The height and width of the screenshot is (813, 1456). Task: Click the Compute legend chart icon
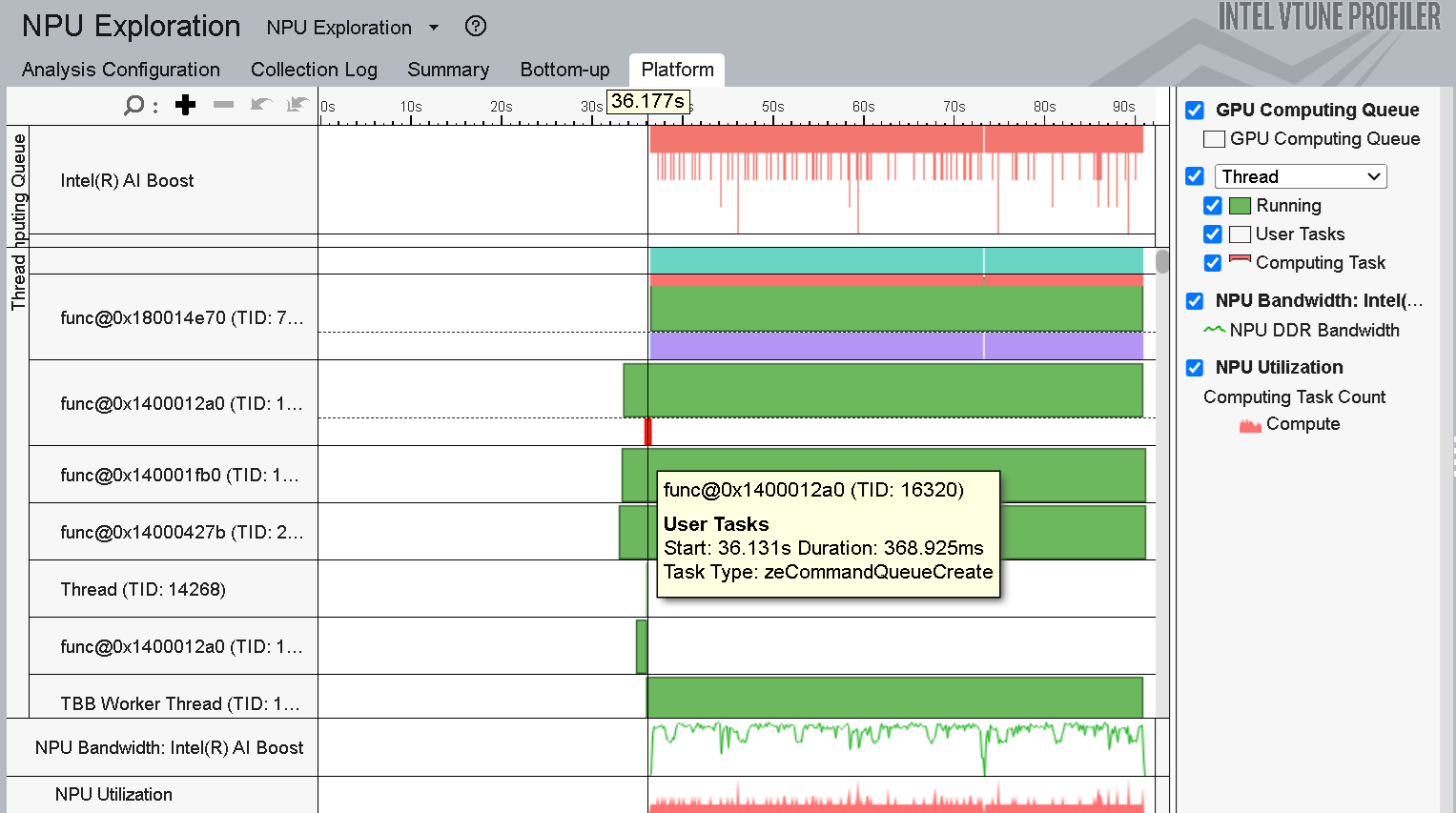(1250, 425)
